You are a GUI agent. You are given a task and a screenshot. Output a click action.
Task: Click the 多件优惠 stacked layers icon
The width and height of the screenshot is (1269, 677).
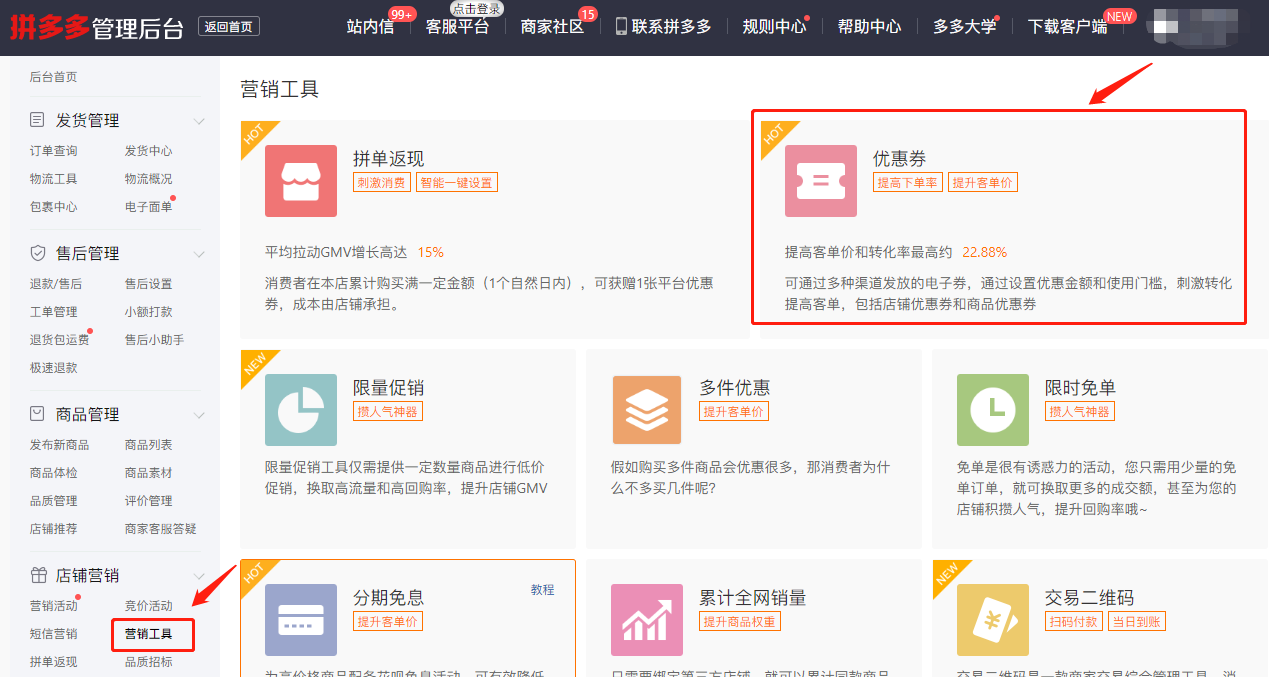pyautogui.click(x=647, y=410)
